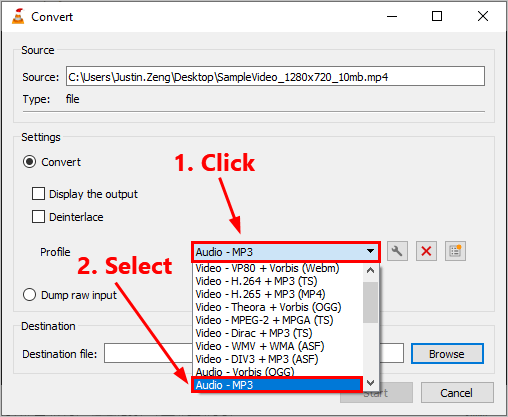The image size is (508, 417).
Task: Choose Video - Dirac + MP3 (TS) profile
Action: pyautogui.click(x=278, y=333)
